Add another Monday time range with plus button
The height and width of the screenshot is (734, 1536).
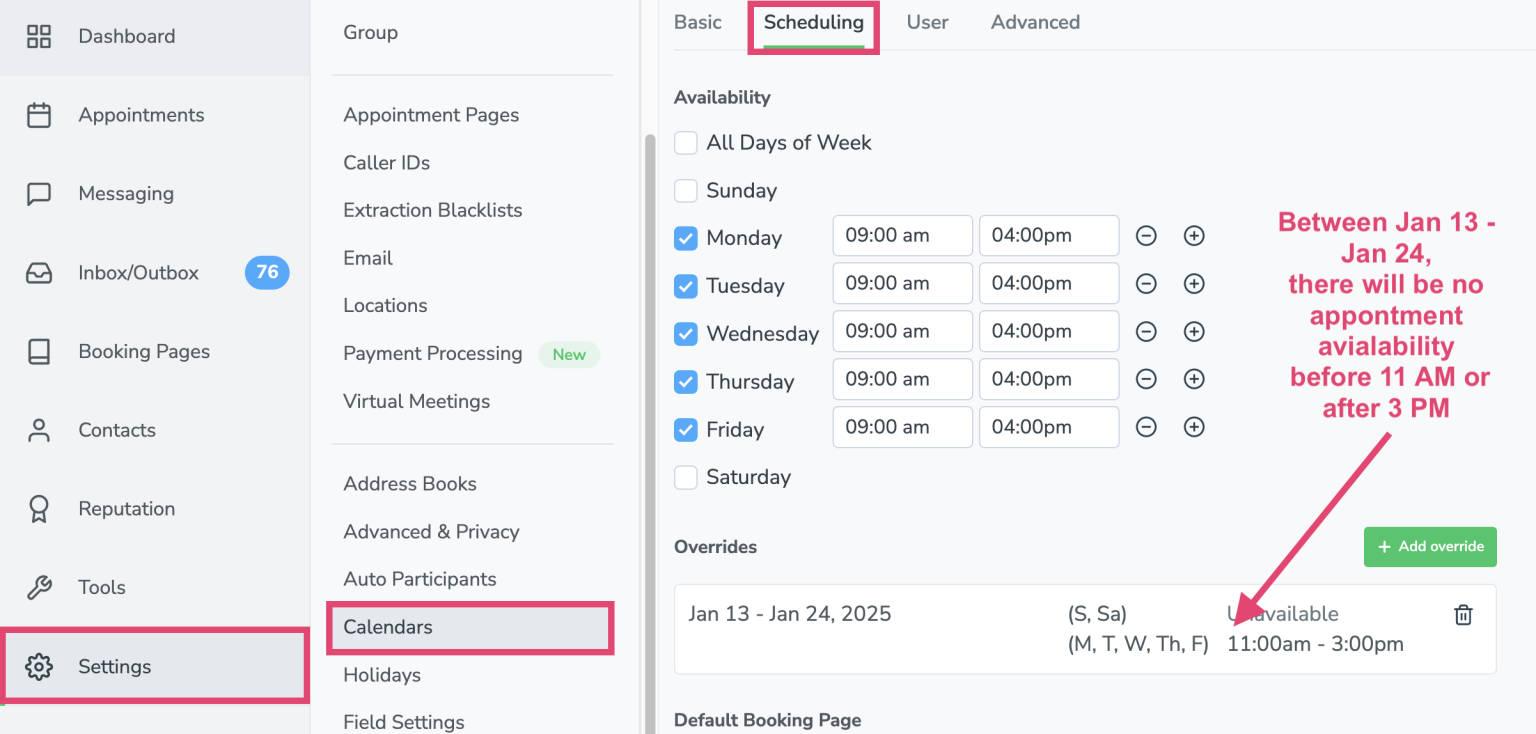click(1194, 235)
